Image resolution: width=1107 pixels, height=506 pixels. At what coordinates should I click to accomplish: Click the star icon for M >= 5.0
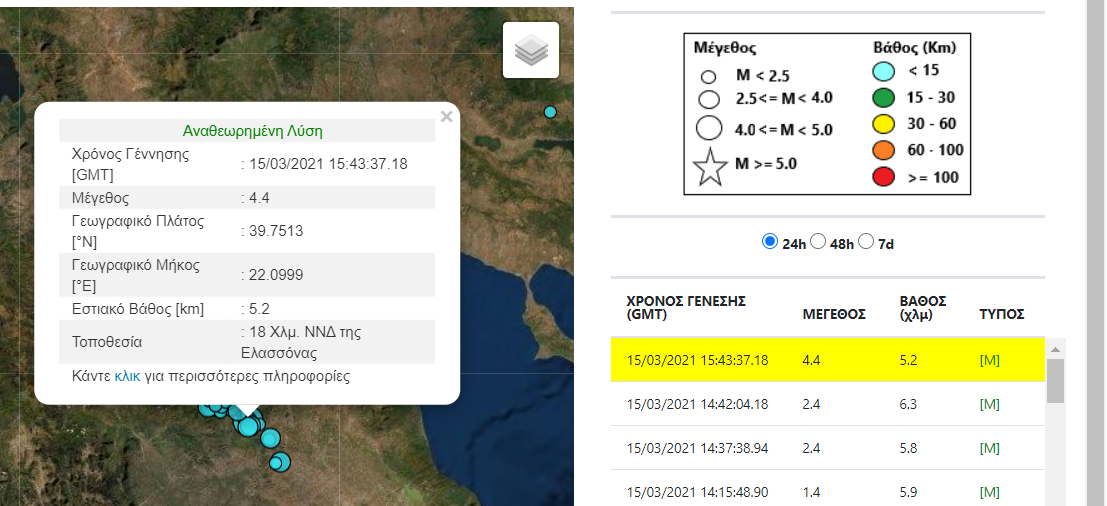pos(710,165)
